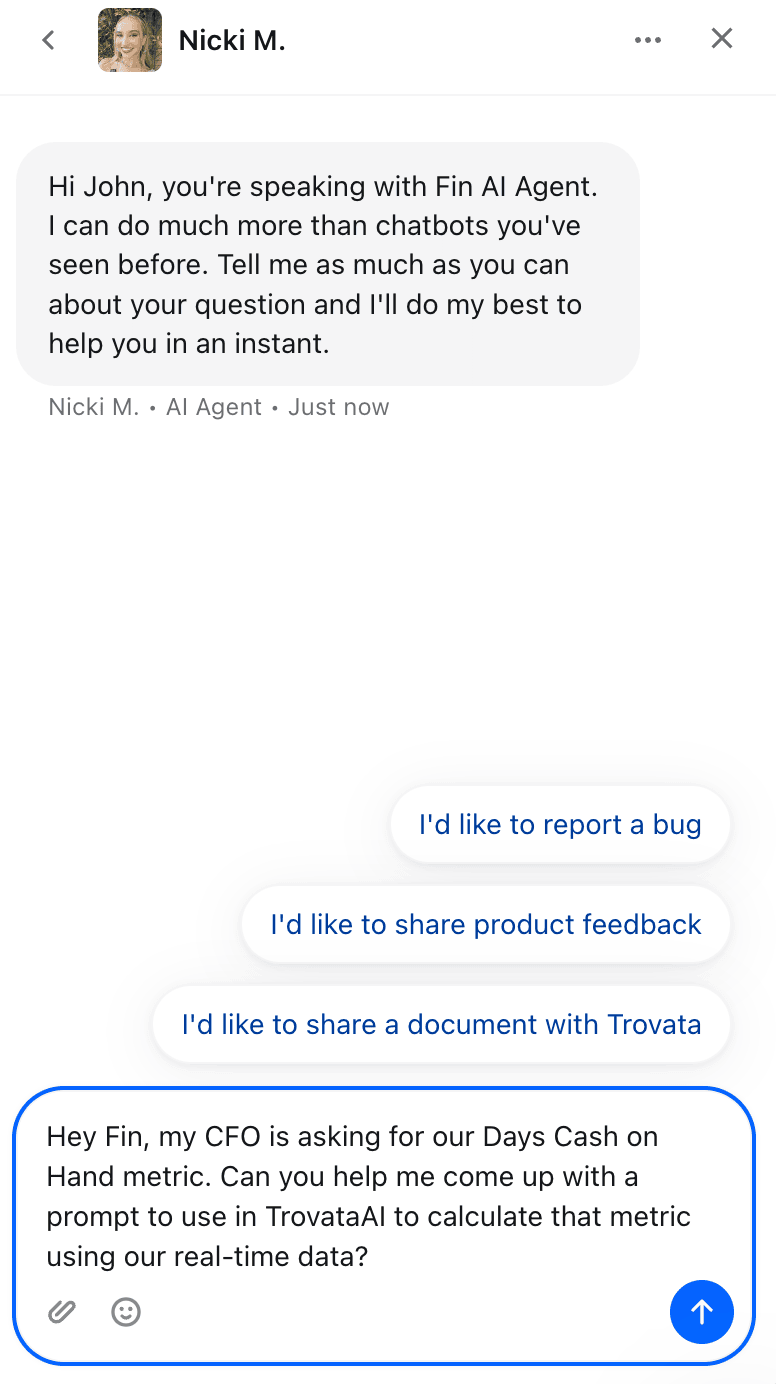The width and height of the screenshot is (776, 1384).
Task: Click the Nicki M. name in header
Action: (232, 40)
